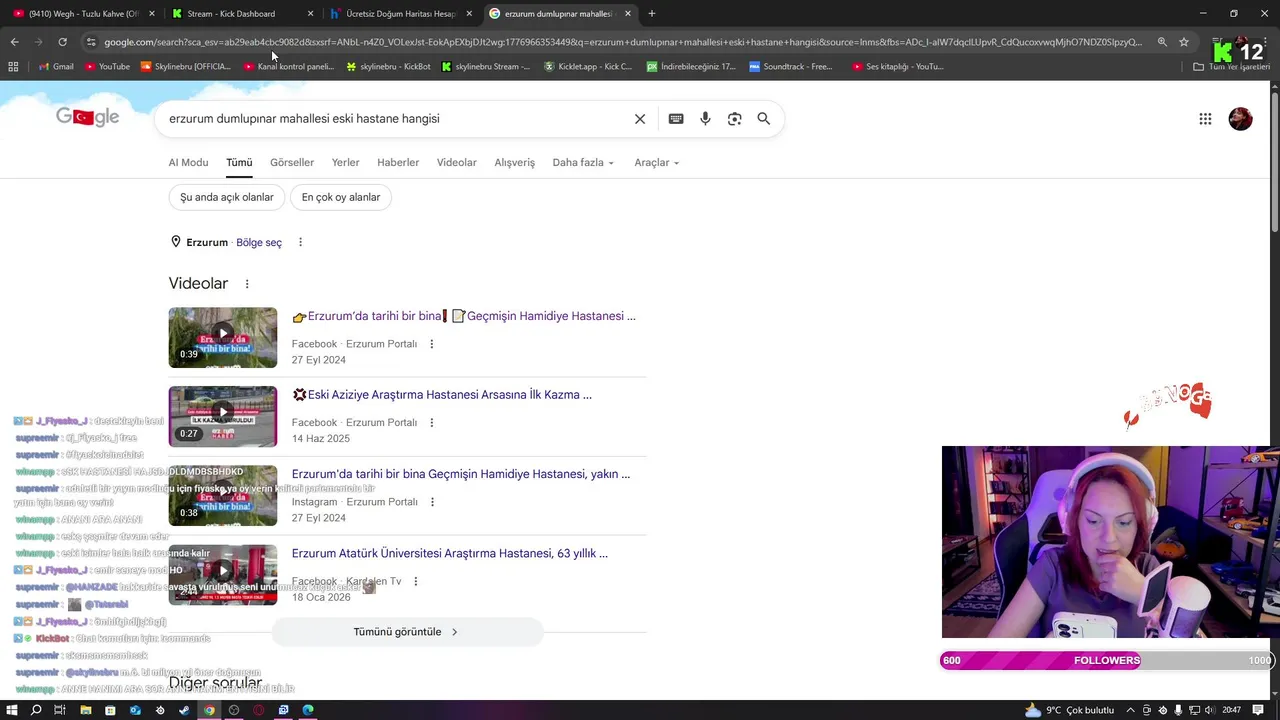Toggle the Şu anda açık olanlar filter

227,197
